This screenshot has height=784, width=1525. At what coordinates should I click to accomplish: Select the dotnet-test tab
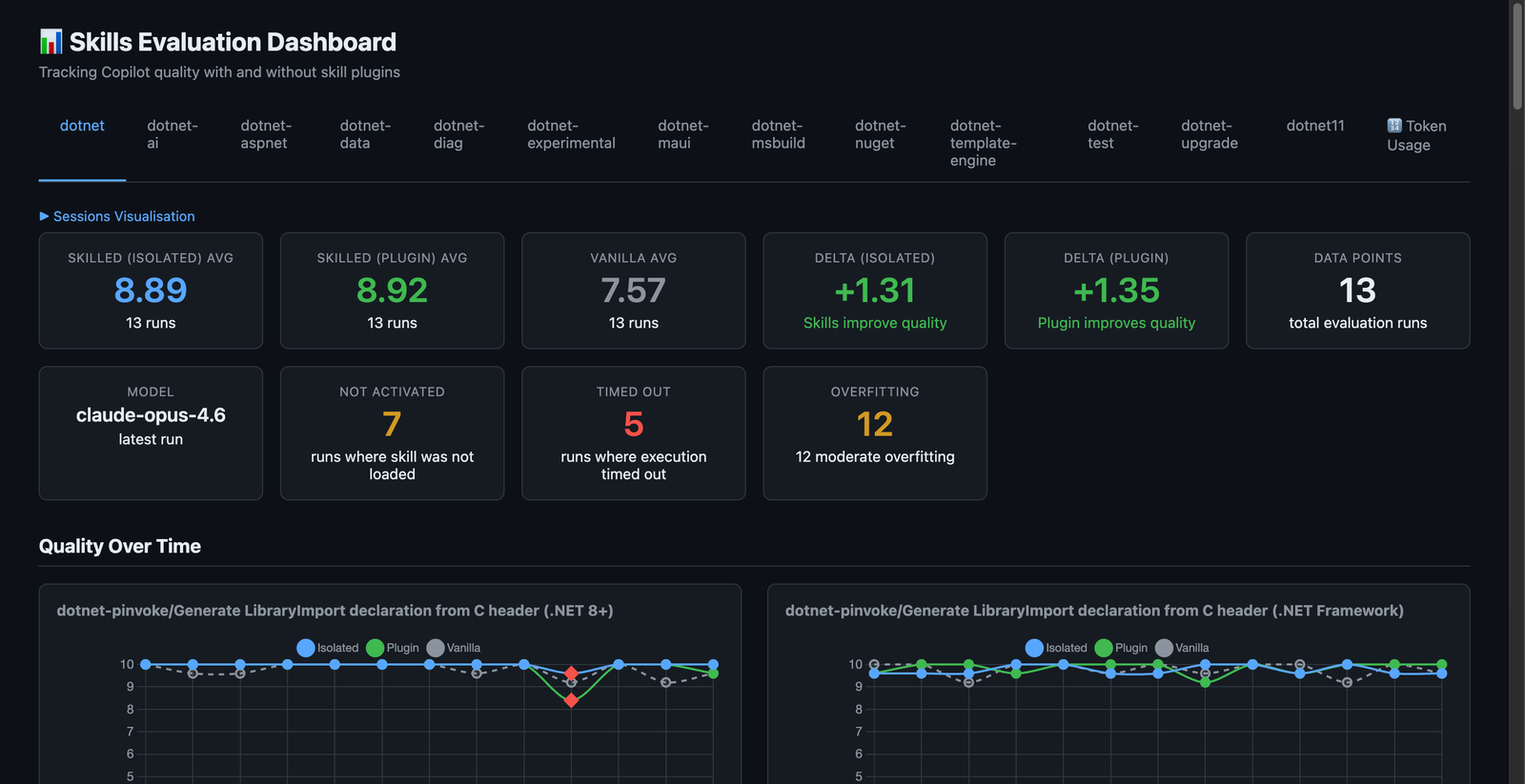pos(1112,134)
